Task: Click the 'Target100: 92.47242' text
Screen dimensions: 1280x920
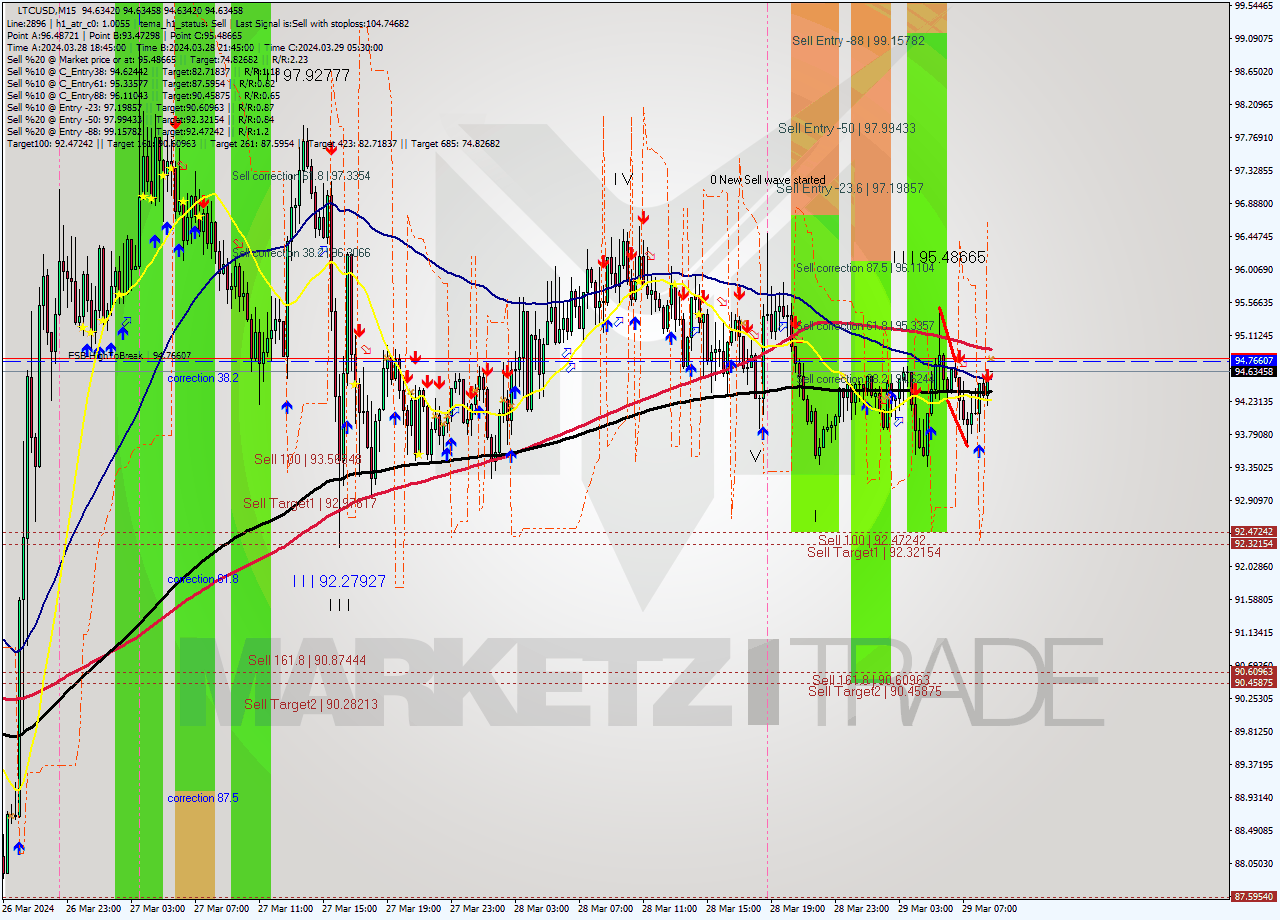Action: pos(52,143)
